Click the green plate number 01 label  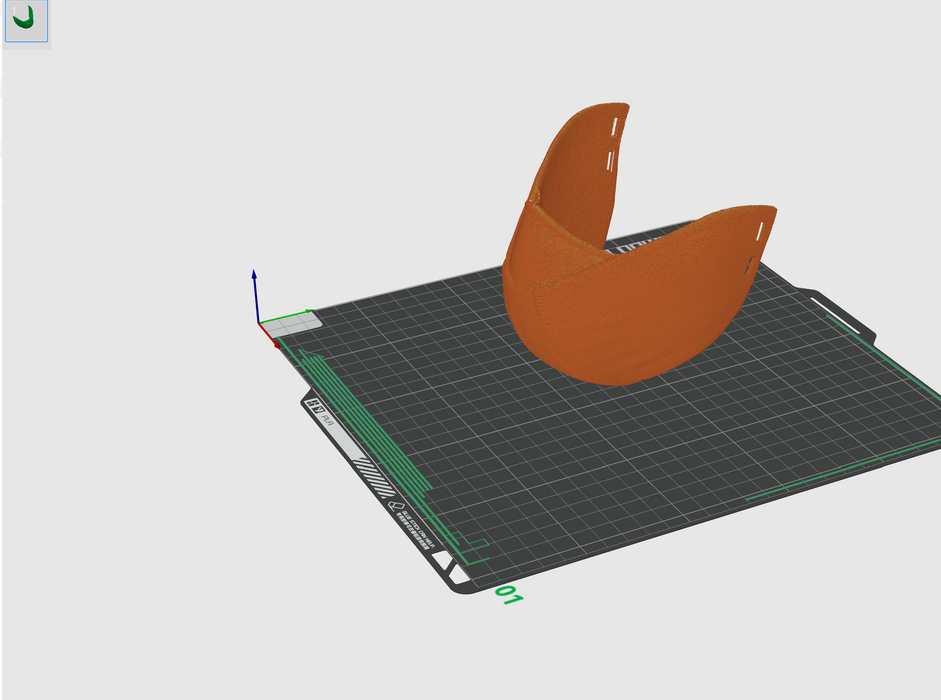(509, 596)
